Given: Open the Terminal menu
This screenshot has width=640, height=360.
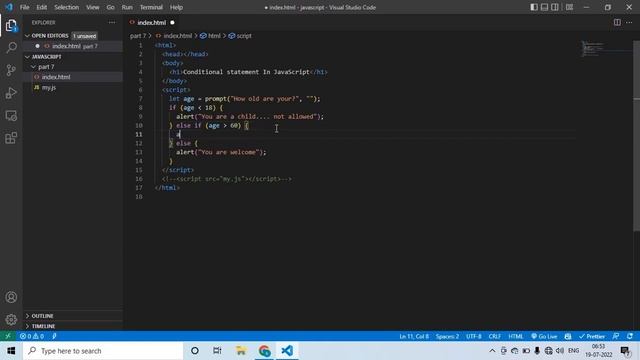Looking at the screenshot, I should click(151, 7).
